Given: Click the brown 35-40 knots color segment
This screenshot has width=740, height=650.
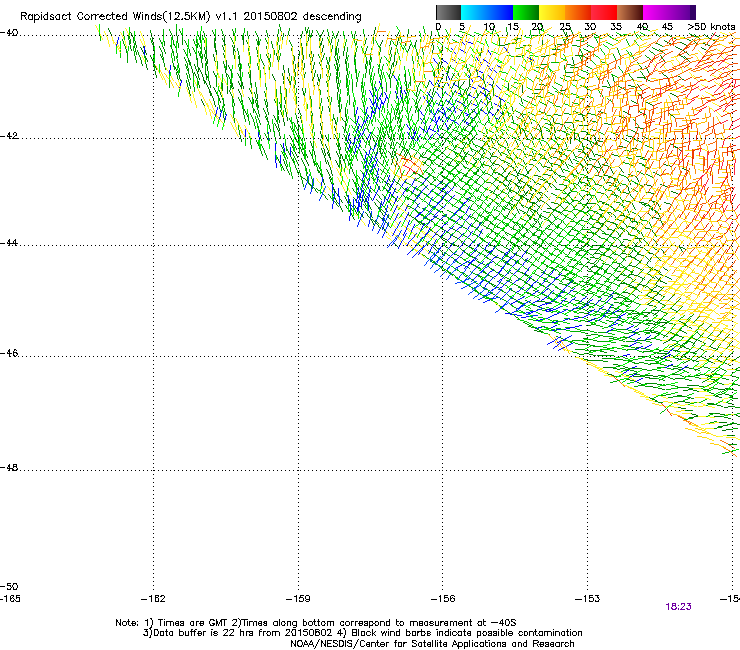Looking at the screenshot, I should click(630, 12).
